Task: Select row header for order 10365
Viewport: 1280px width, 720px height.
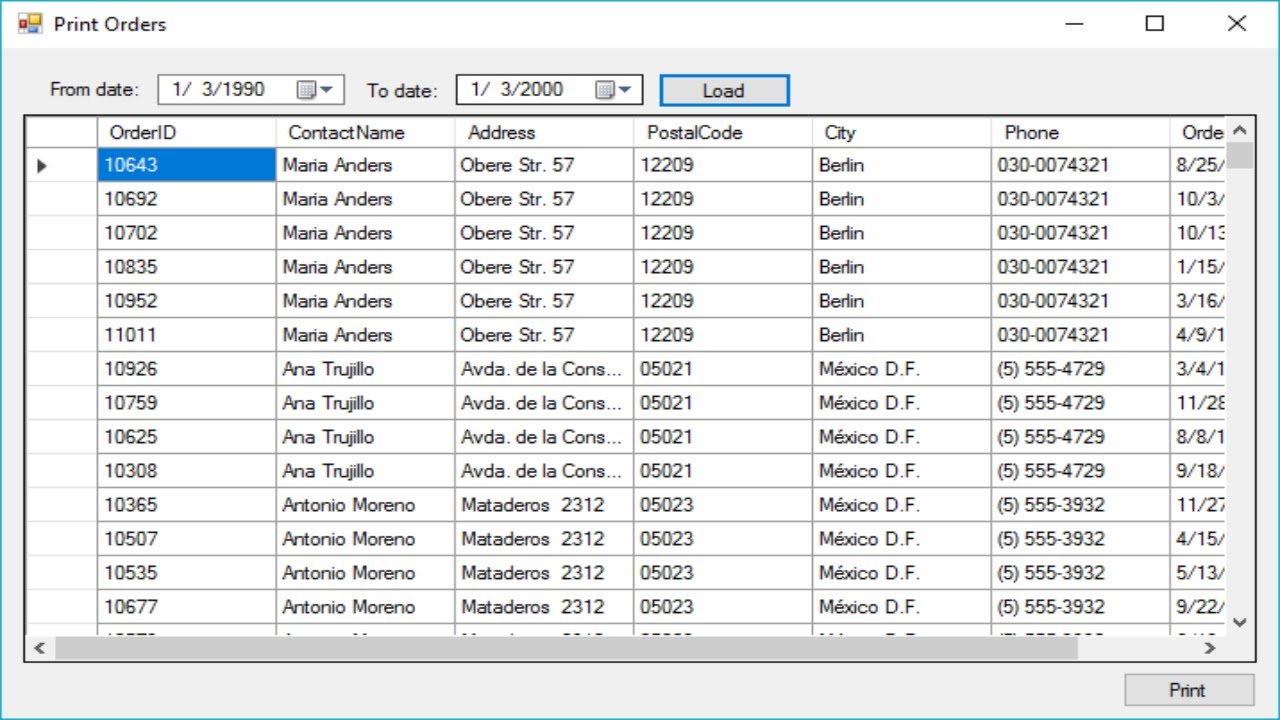Action: tap(61, 505)
